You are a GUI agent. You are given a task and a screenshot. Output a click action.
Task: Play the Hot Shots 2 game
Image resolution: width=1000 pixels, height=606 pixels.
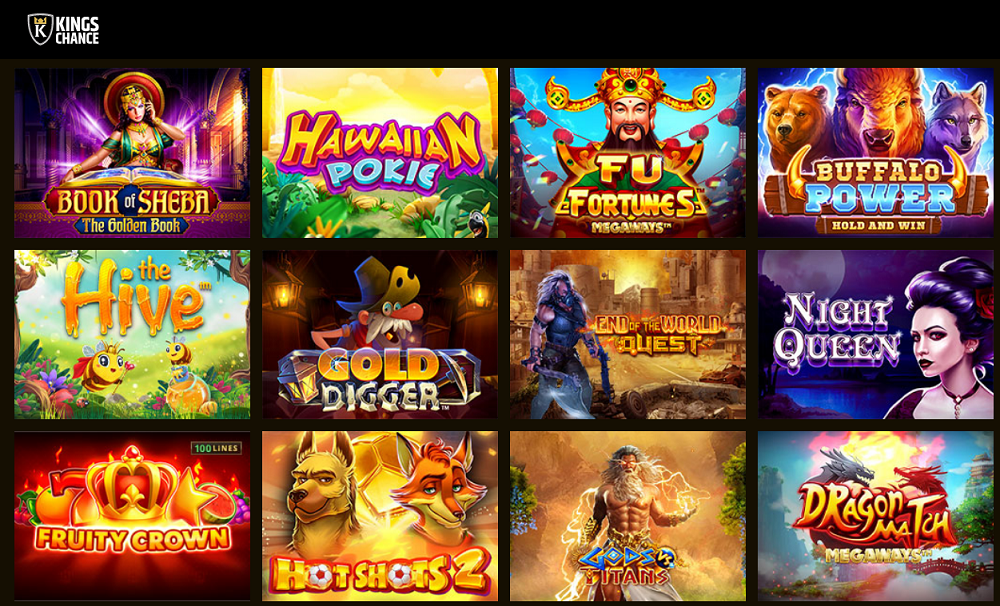pyautogui.click(x=379, y=515)
